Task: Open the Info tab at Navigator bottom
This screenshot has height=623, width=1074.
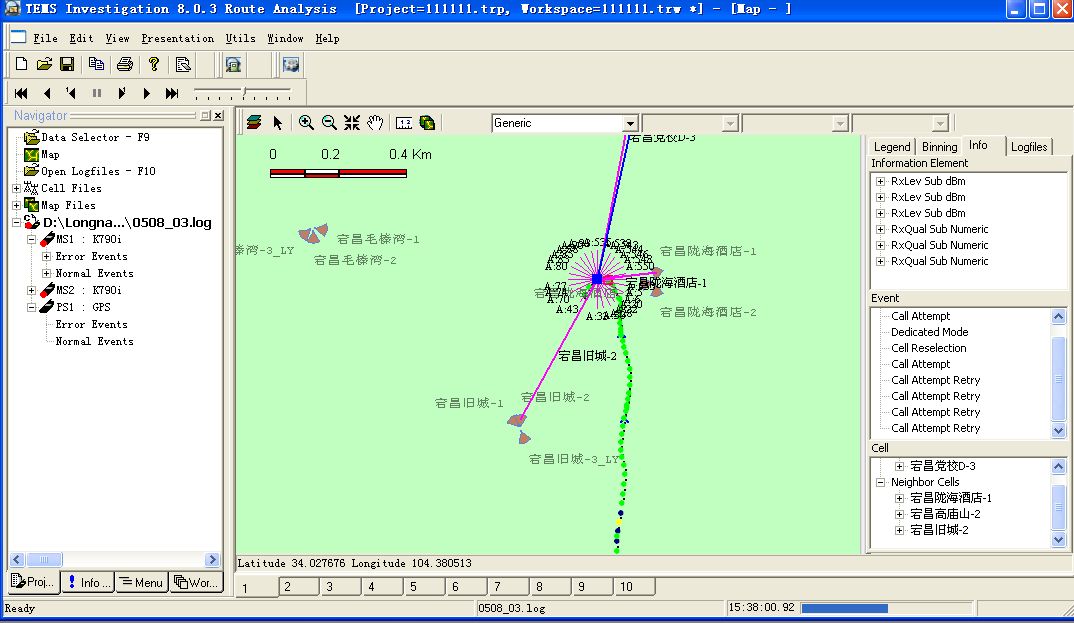Action: click(88, 582)
